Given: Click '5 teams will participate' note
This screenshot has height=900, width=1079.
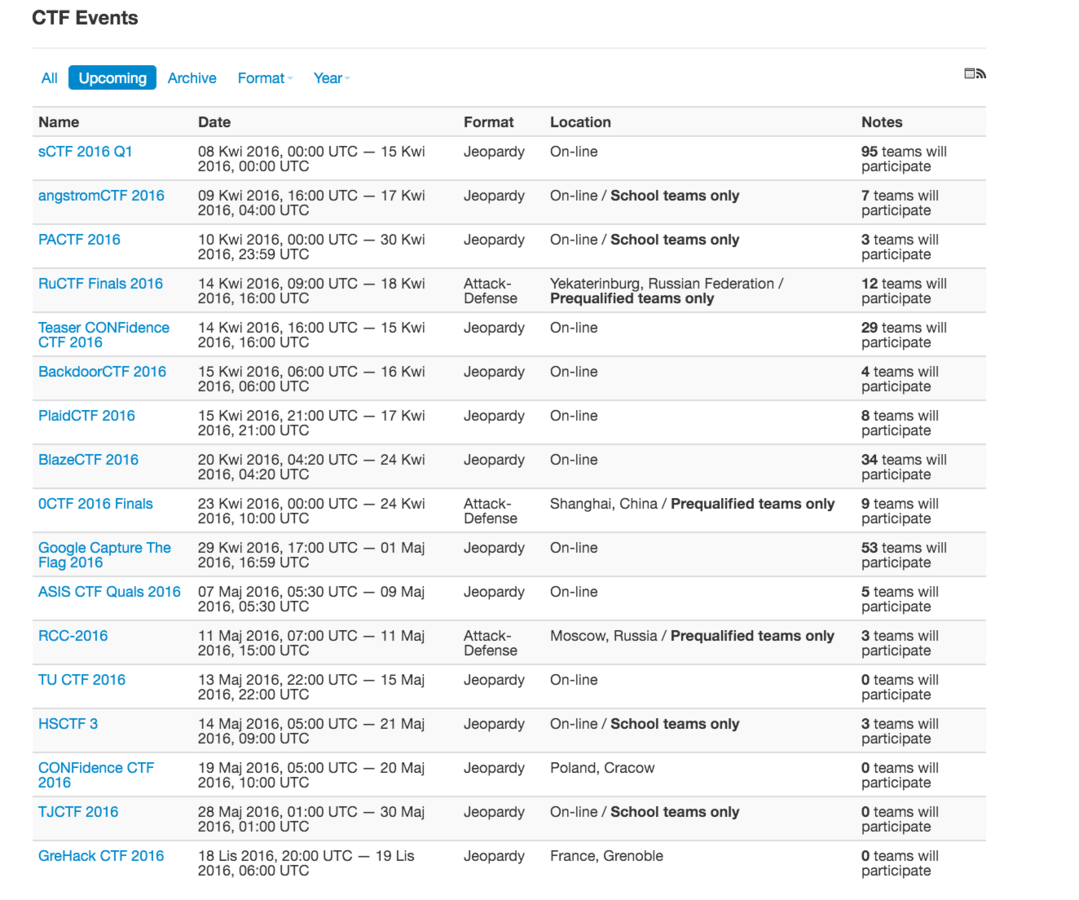Looking at the screenshot, I should (899, 599).
